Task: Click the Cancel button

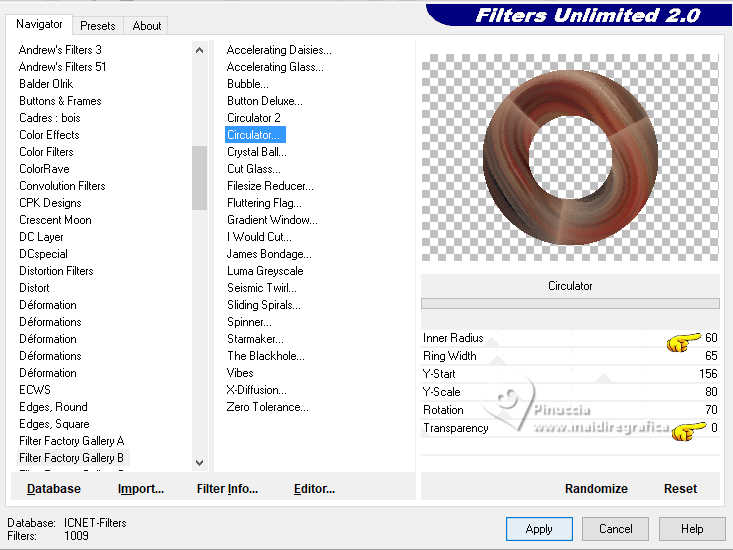Action: 615,529
